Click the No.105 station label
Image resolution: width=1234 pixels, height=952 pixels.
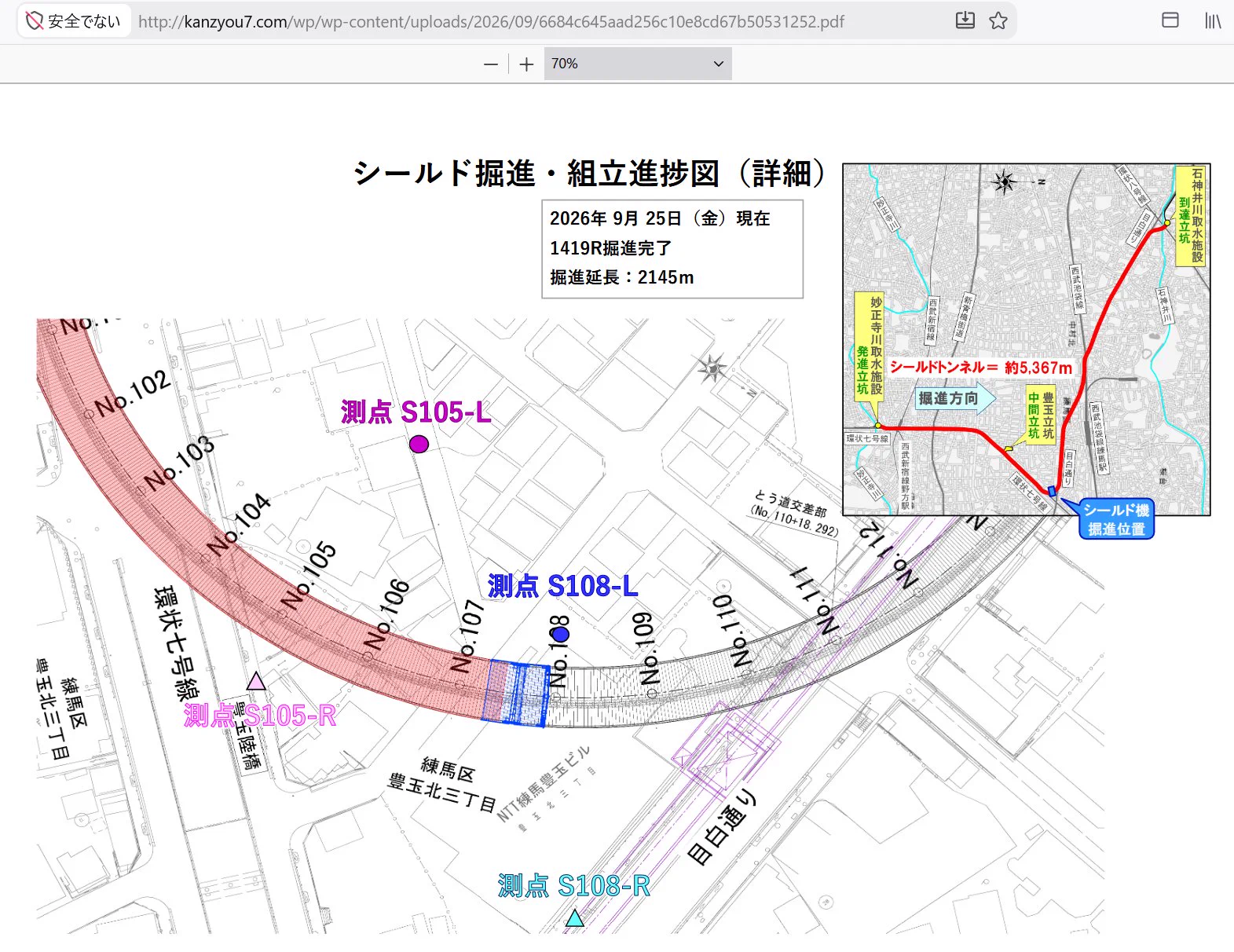click(x=309, y=575)
